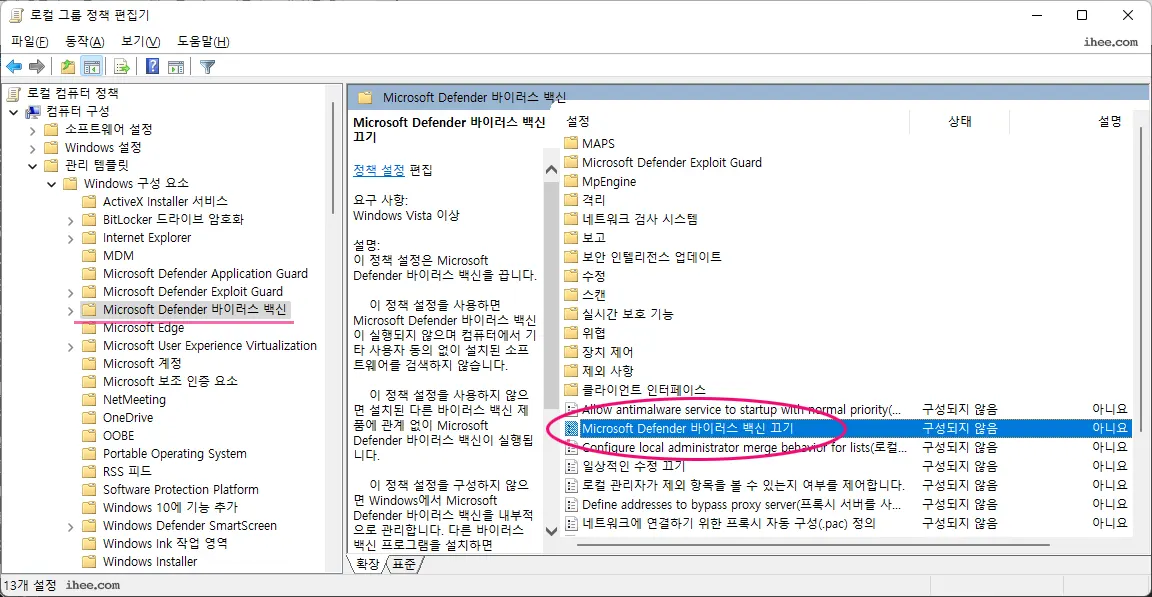
Task: Expand the Windows 설정 node
Action: 32,148
